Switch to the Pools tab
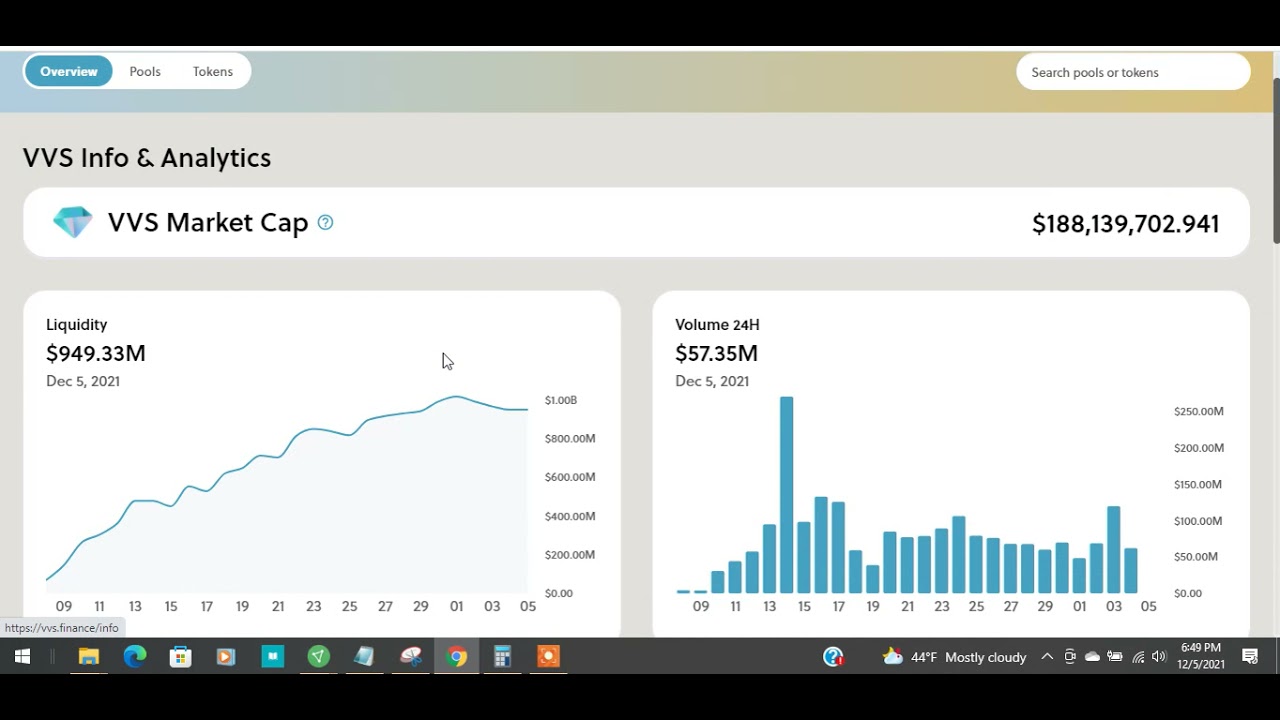 (145, 71)
